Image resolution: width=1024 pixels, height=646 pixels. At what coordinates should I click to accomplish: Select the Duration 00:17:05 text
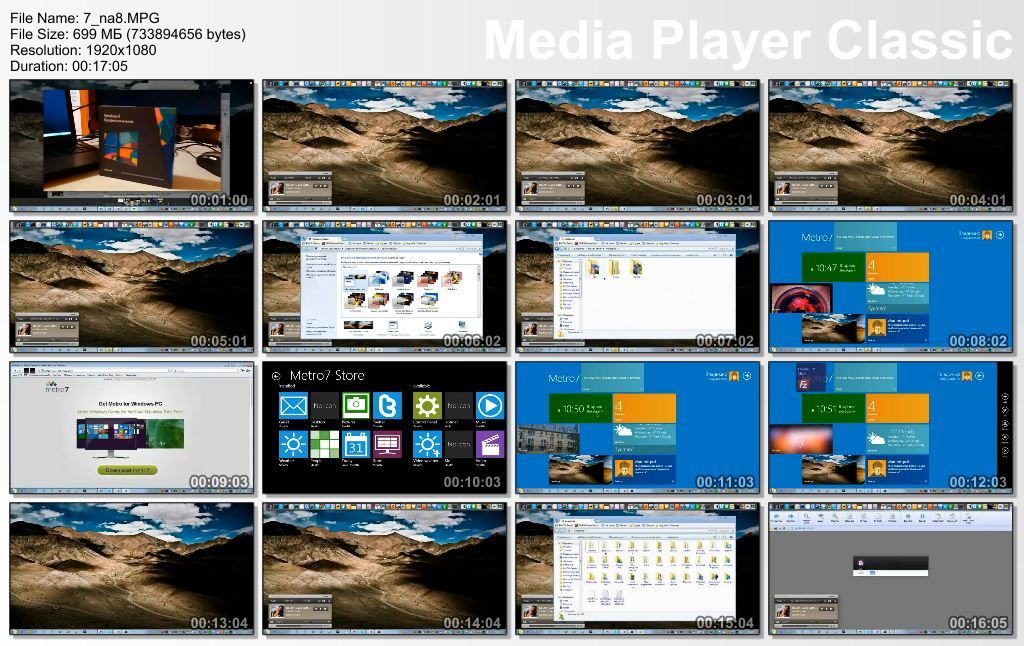[69, 66]
